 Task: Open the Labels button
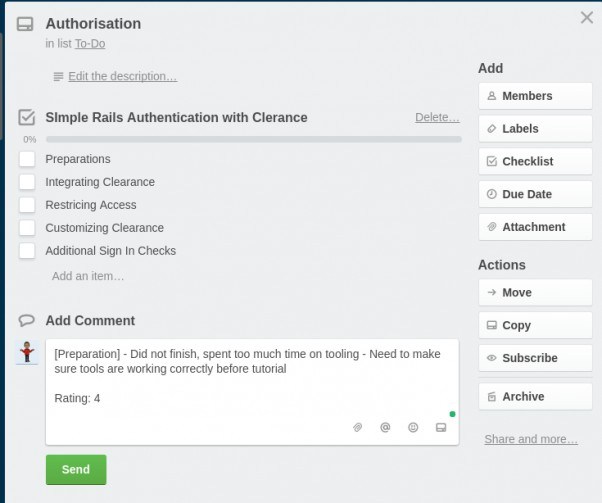point(535,129)
